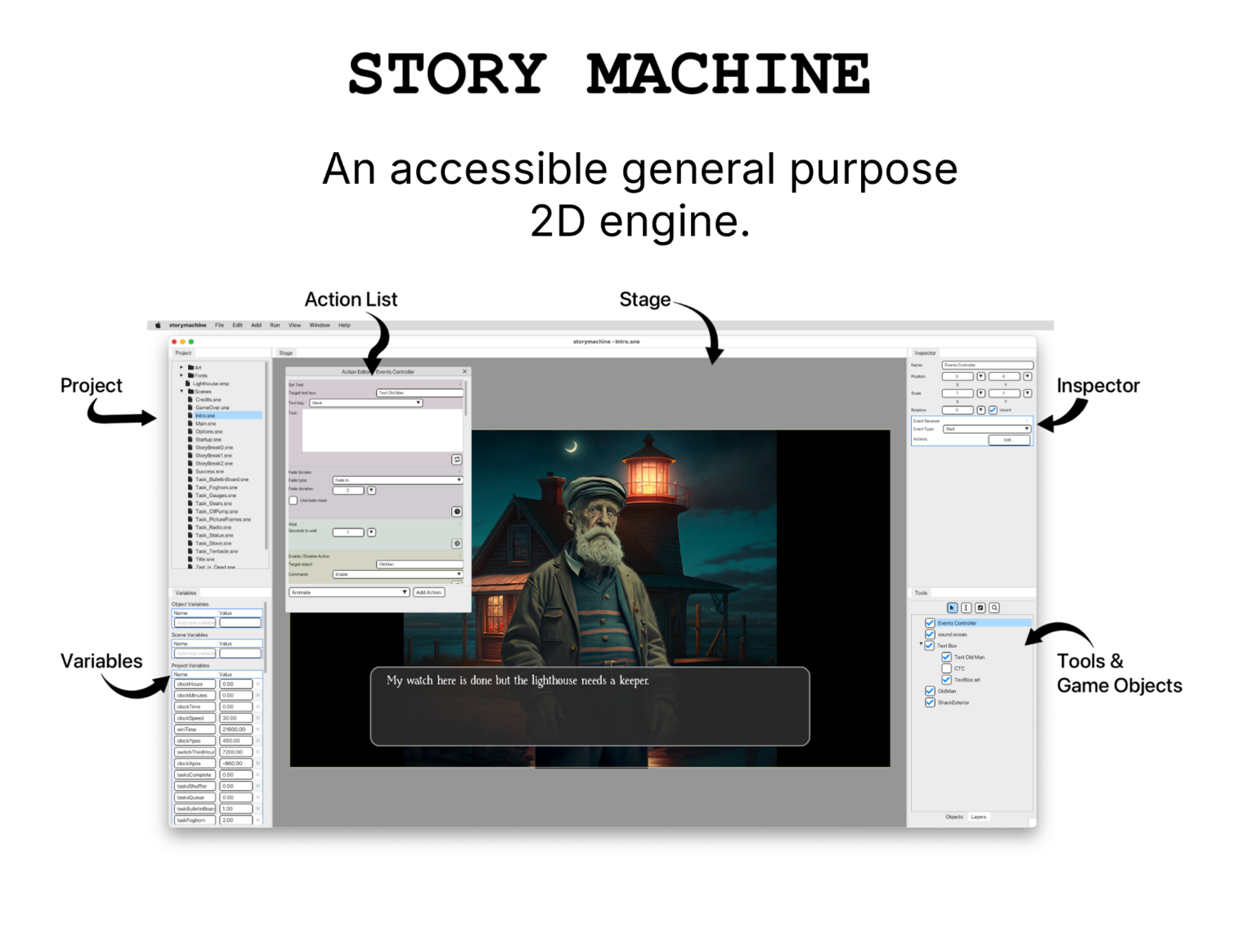Enable the CTC object checkbox
This screenshot has width=1256, height=952.
click(x=946, y=668)
